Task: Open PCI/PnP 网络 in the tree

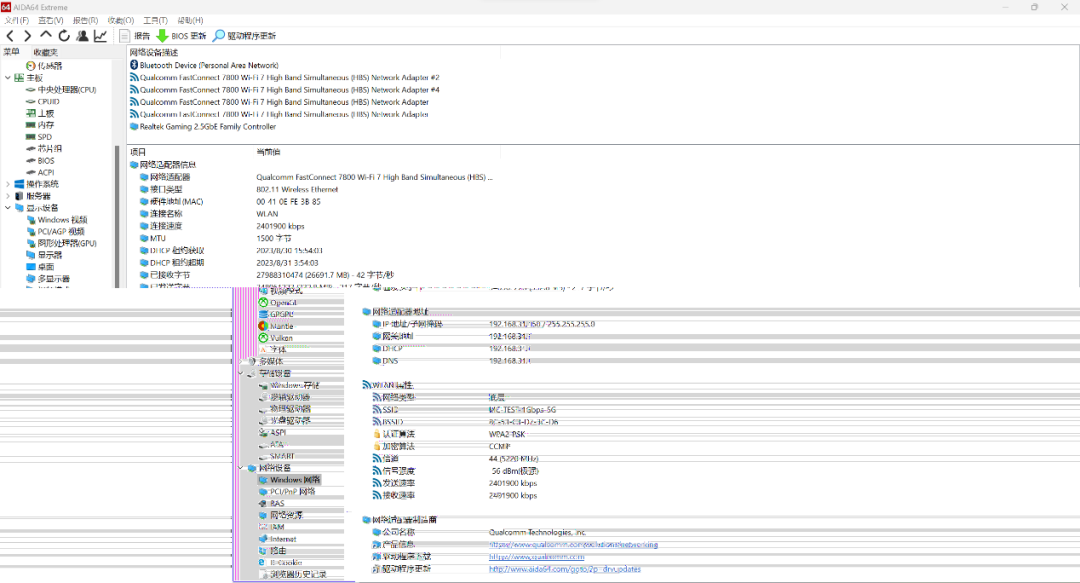Action: point(287,492)
